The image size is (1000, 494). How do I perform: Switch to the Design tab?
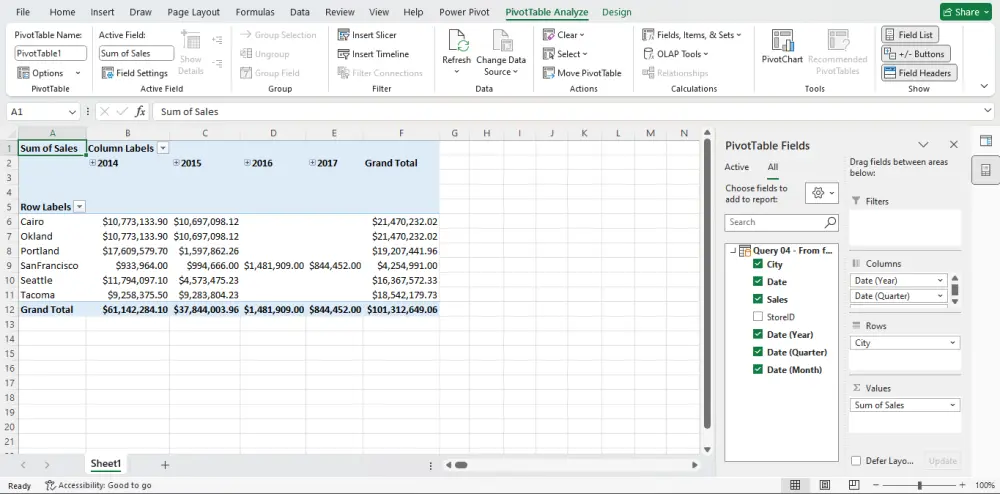click(x=617, y=12)
